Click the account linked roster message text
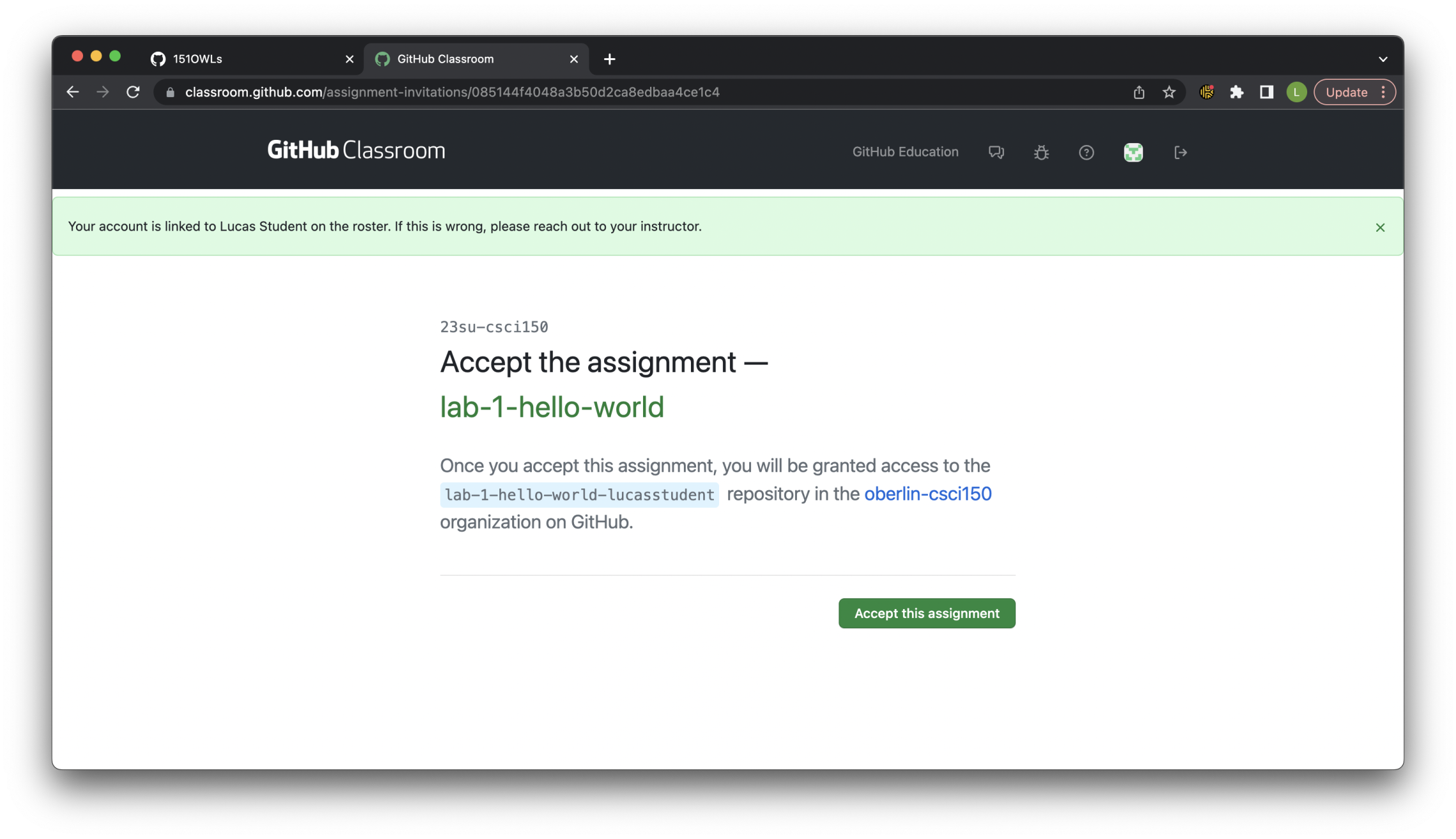1456x839 pixels. tap(384, 227)
